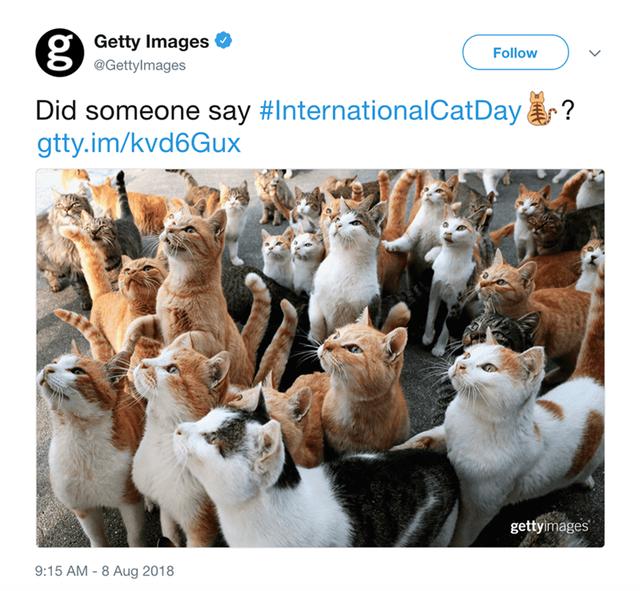The height and width of the screenshot is (591, 640).
Task: Expand the cats photo attachment
Action: [x=320, y=358]
